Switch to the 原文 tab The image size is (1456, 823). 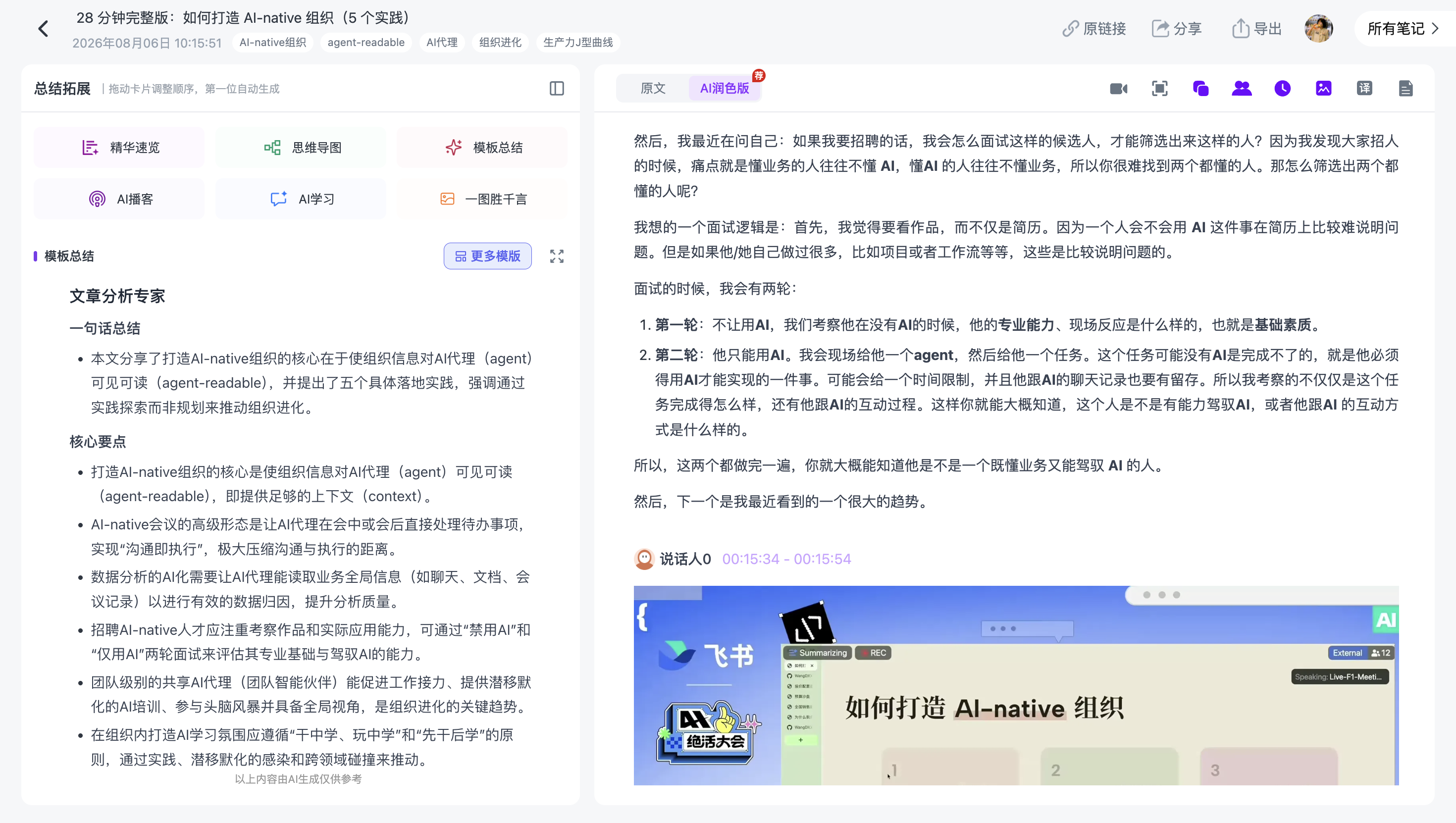pos(653,88)
